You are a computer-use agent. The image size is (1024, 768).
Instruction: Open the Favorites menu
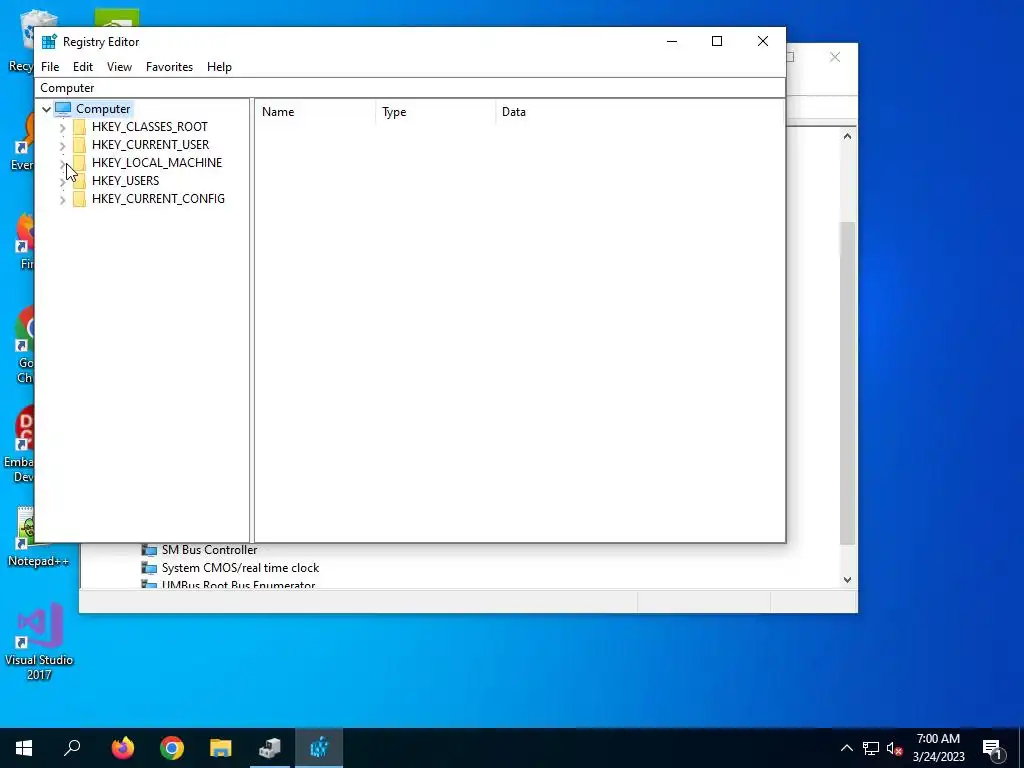[x=169, y=67]
